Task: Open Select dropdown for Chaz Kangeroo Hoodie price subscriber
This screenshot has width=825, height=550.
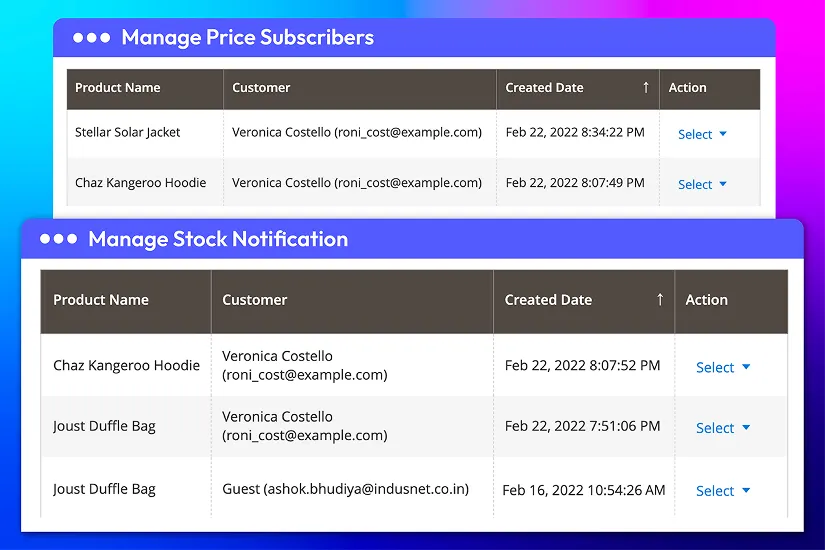Action: (702, 184)
